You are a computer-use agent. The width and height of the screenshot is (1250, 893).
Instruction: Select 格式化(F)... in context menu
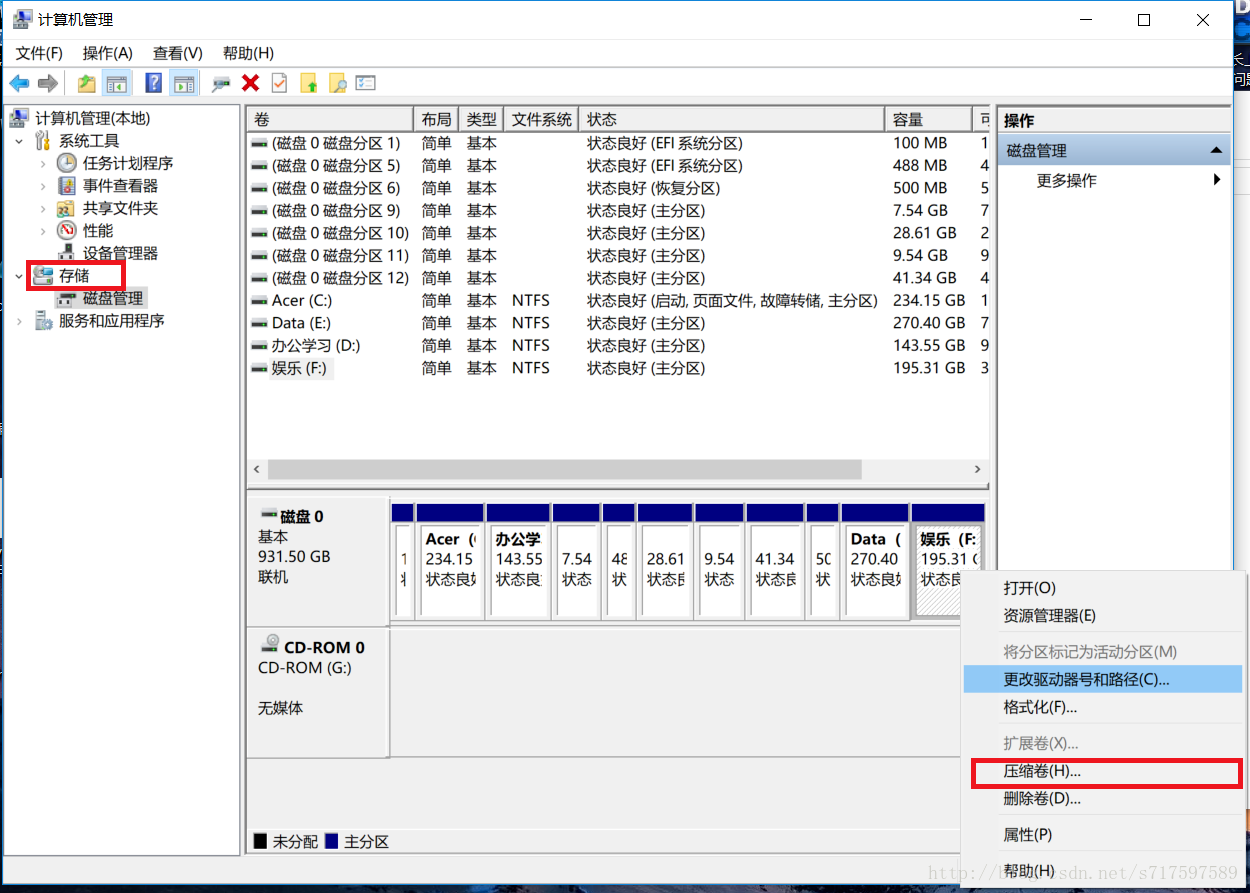pos(1040,708)
